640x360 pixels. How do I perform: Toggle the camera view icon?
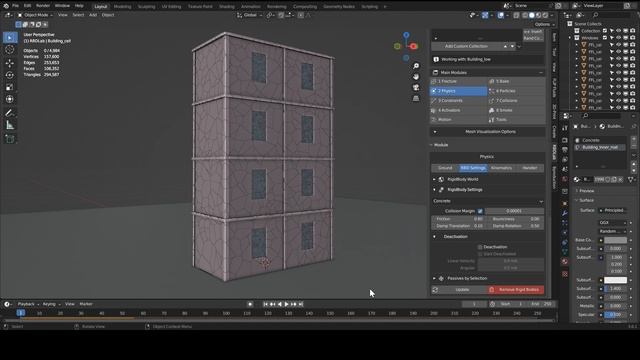click(x=416, y=87)
